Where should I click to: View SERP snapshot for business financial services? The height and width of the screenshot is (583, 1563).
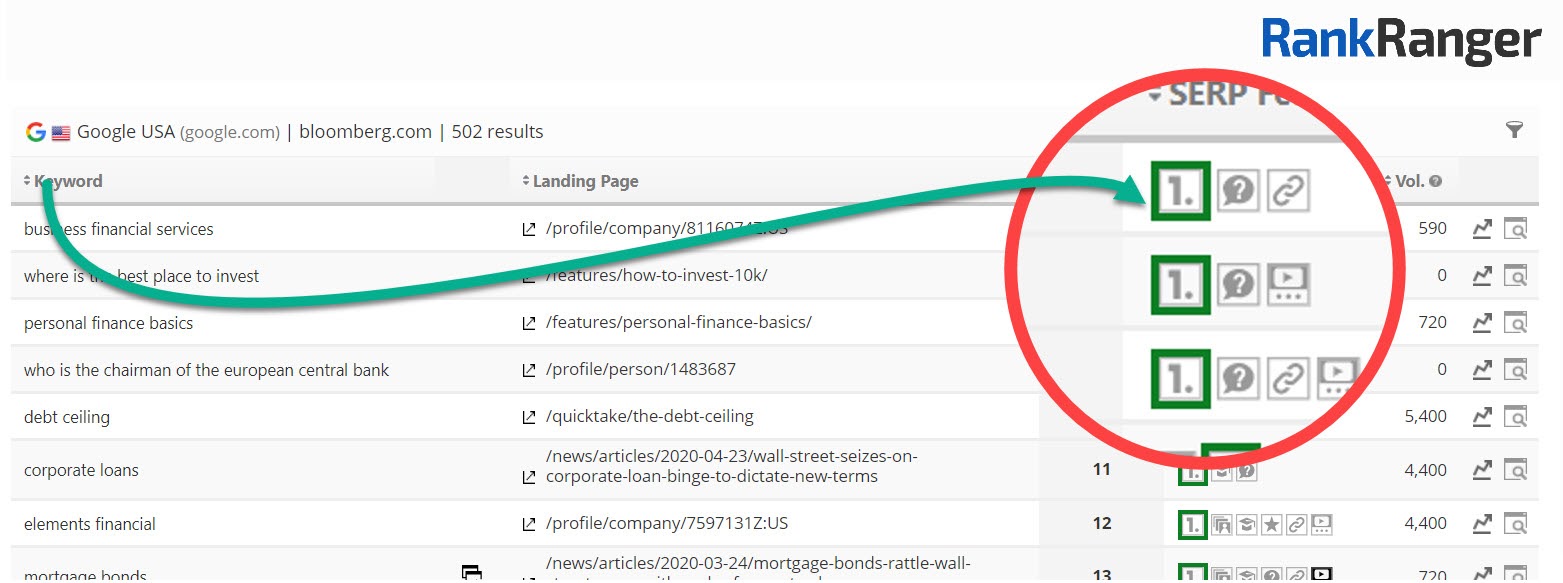[1516, 229]
